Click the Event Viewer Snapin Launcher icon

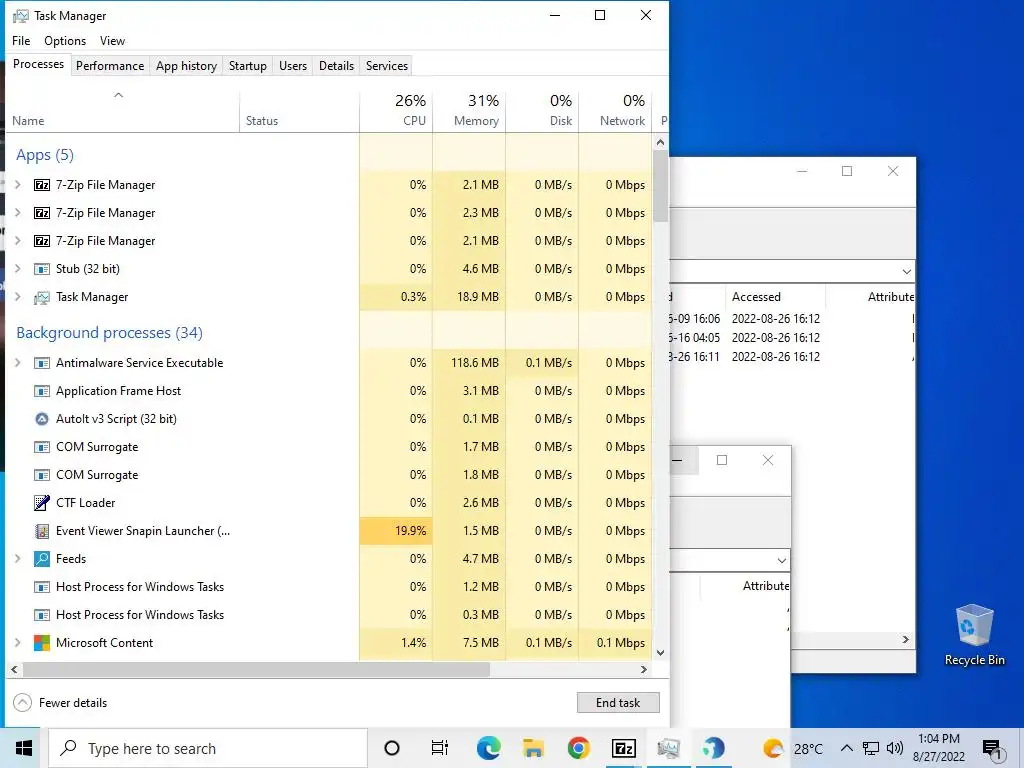42,531
